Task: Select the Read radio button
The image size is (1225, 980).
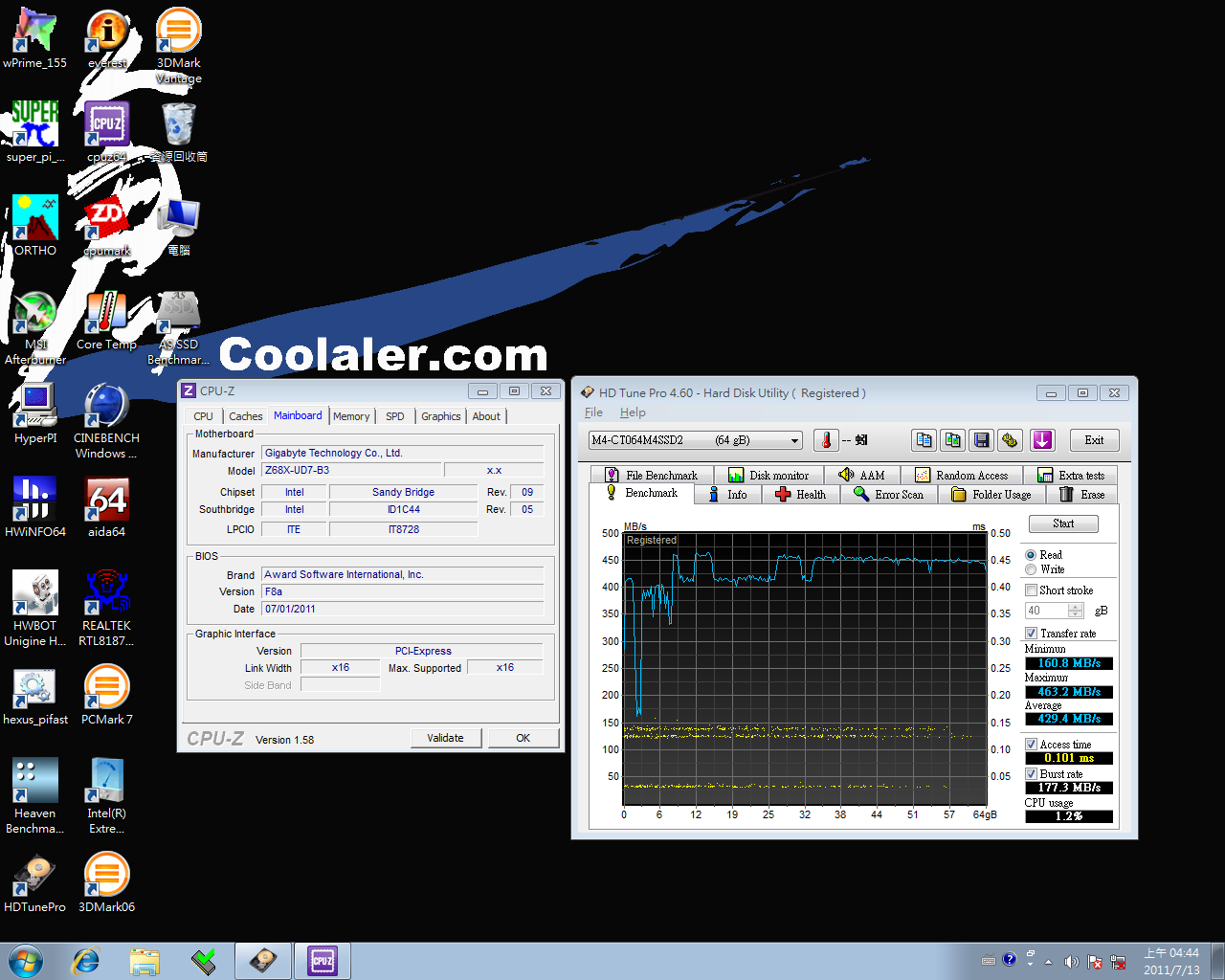Action: point(1031,555)
